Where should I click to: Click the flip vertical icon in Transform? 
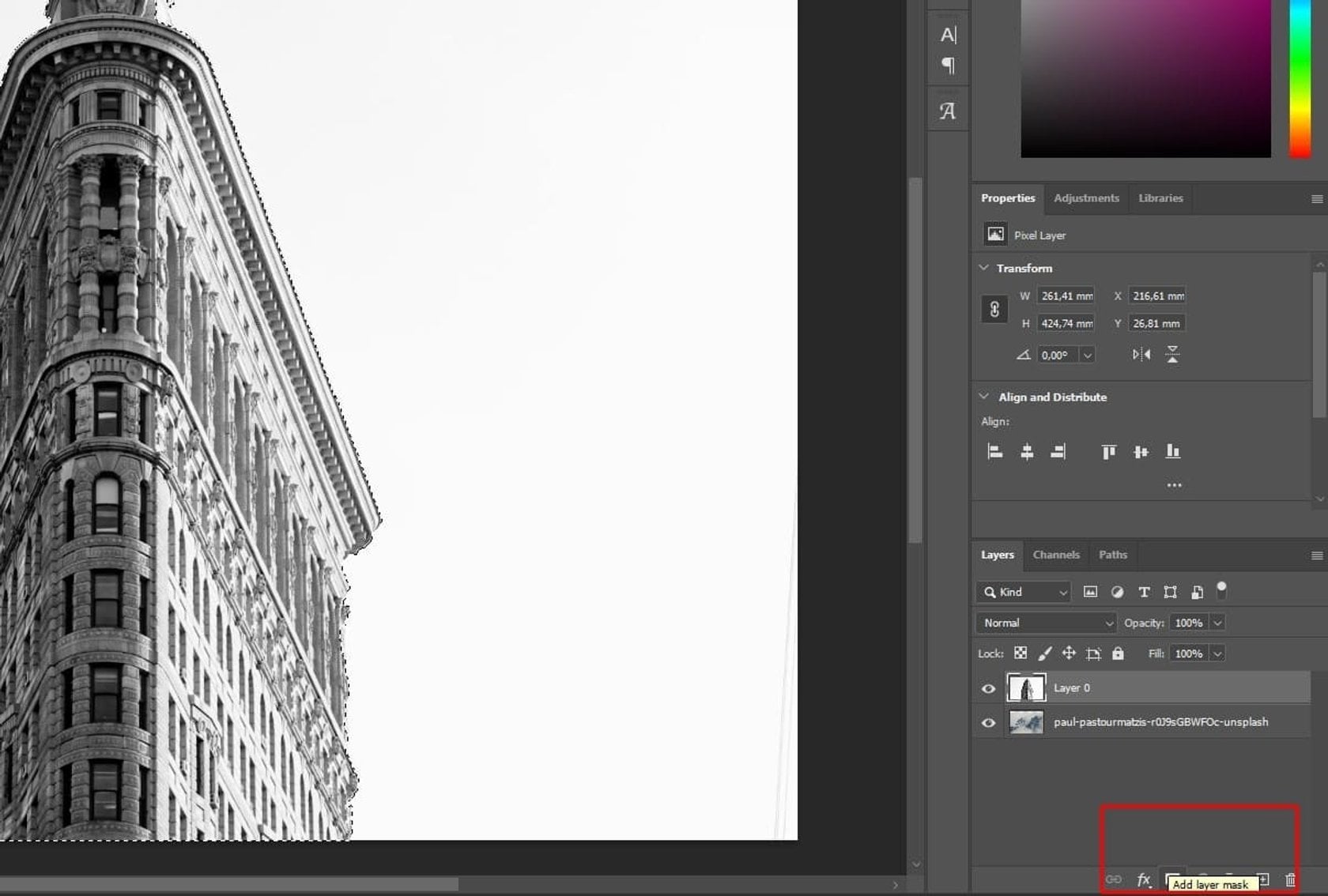[1172, 355]
